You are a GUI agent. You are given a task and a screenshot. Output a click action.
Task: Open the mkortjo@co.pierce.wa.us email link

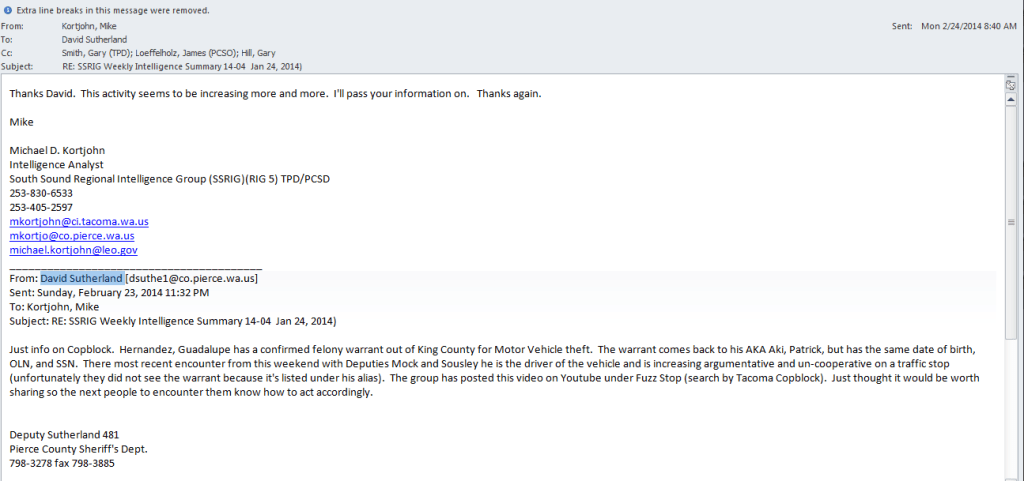pyautogui.click(x=72, y=235)
